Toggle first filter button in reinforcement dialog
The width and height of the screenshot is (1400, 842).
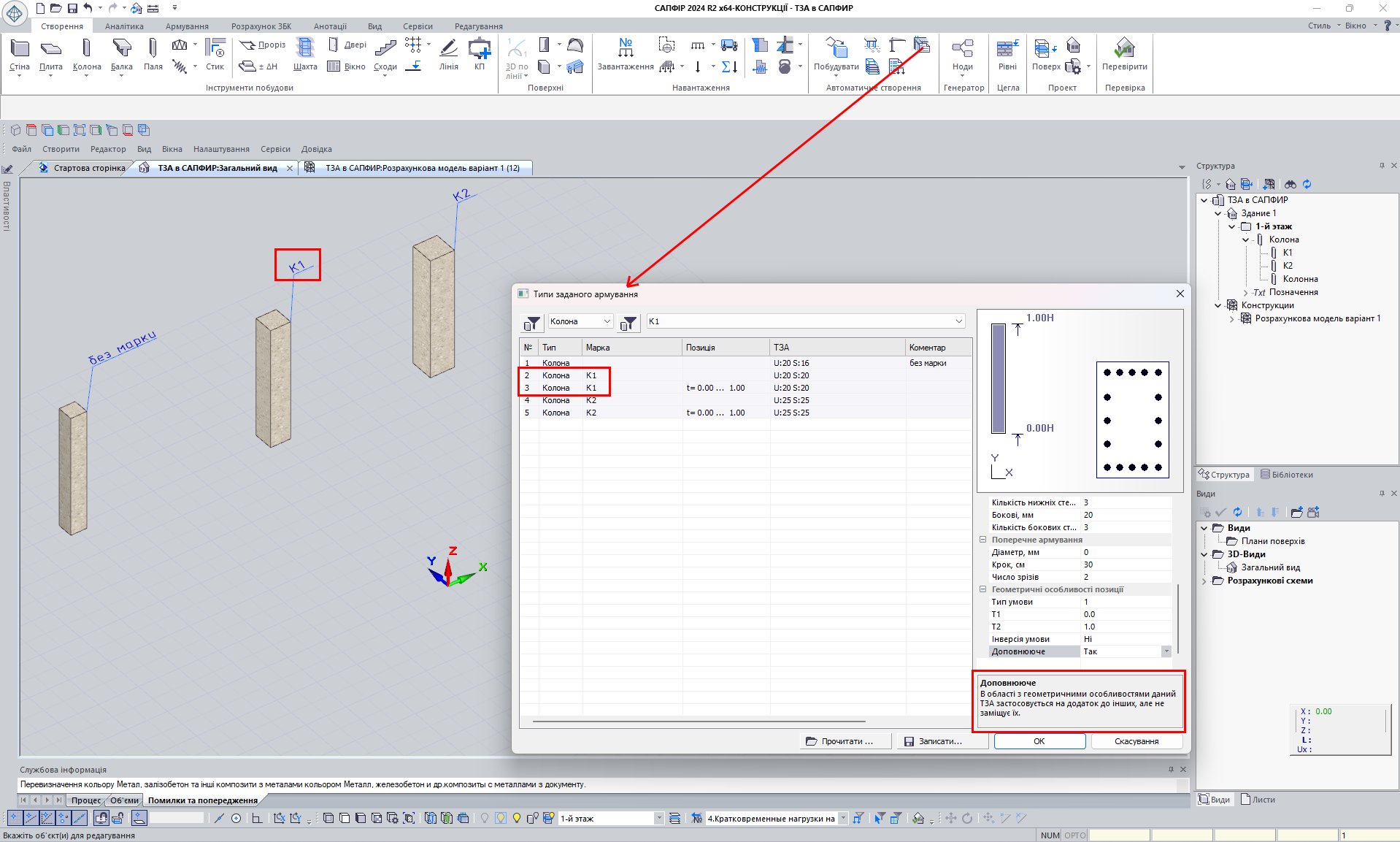point(532,322)
